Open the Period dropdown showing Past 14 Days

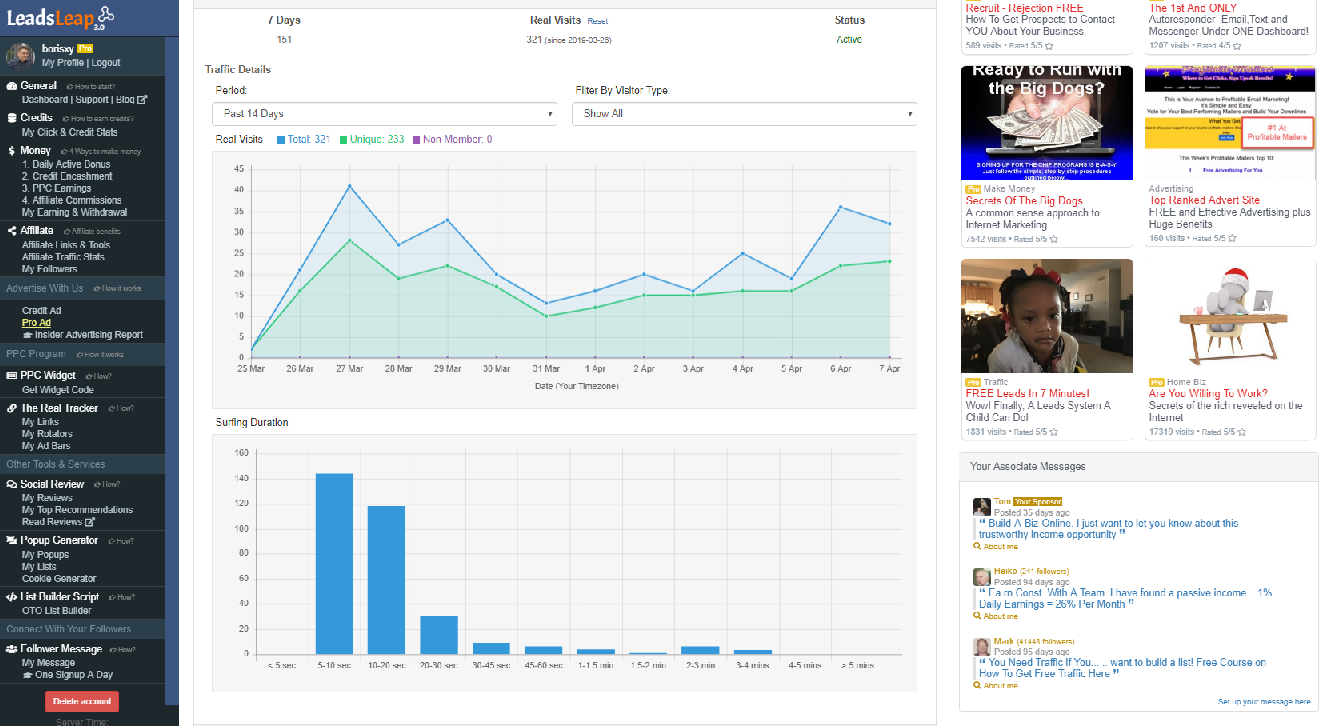383,113
